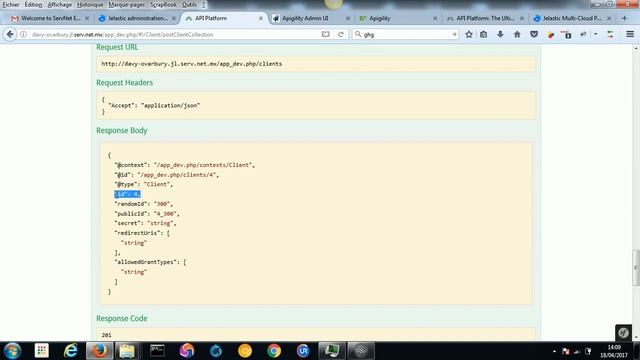Click the 201 response code value
This screenshot has width=640, height=360.
[x=107, y=335]
